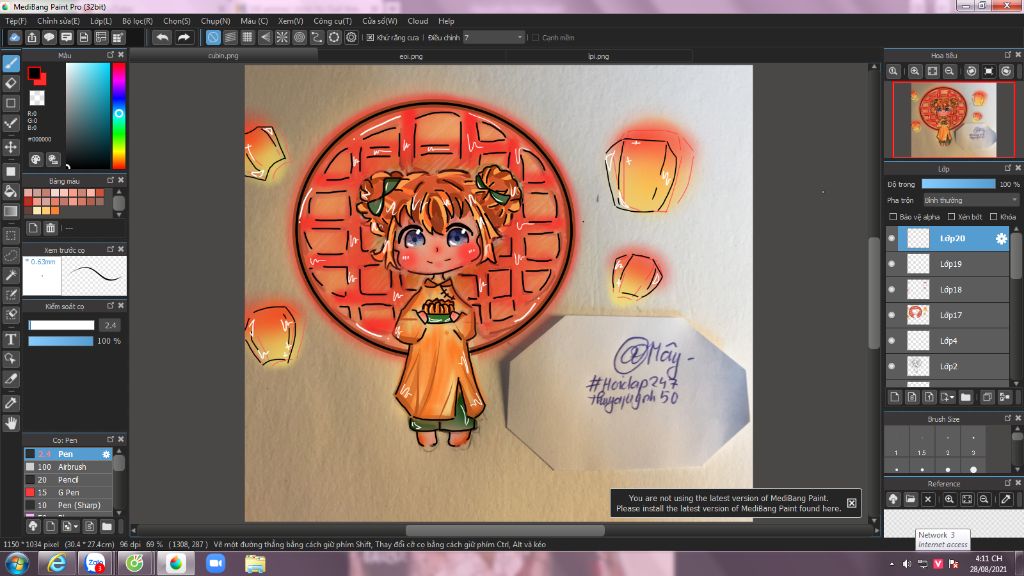
Task: Open image in Reference panel folder icon
Action: [910, 499]
